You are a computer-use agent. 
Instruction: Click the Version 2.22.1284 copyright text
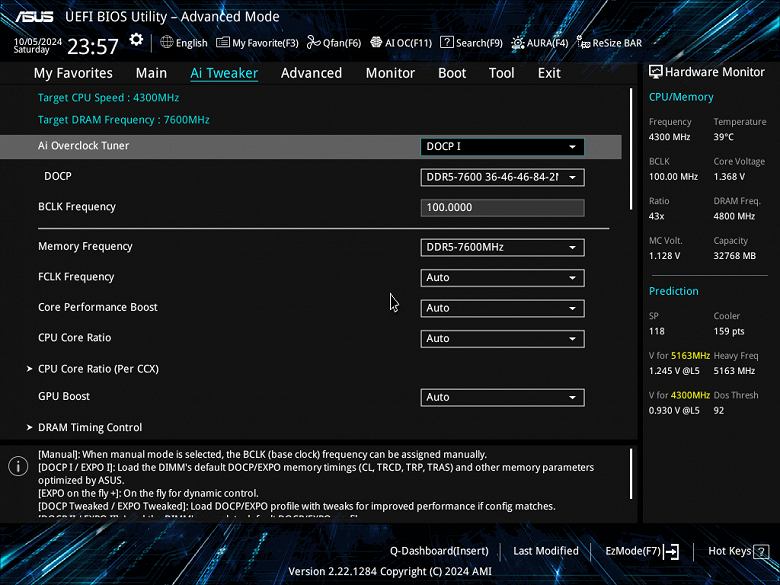click(x=390, y=572)
